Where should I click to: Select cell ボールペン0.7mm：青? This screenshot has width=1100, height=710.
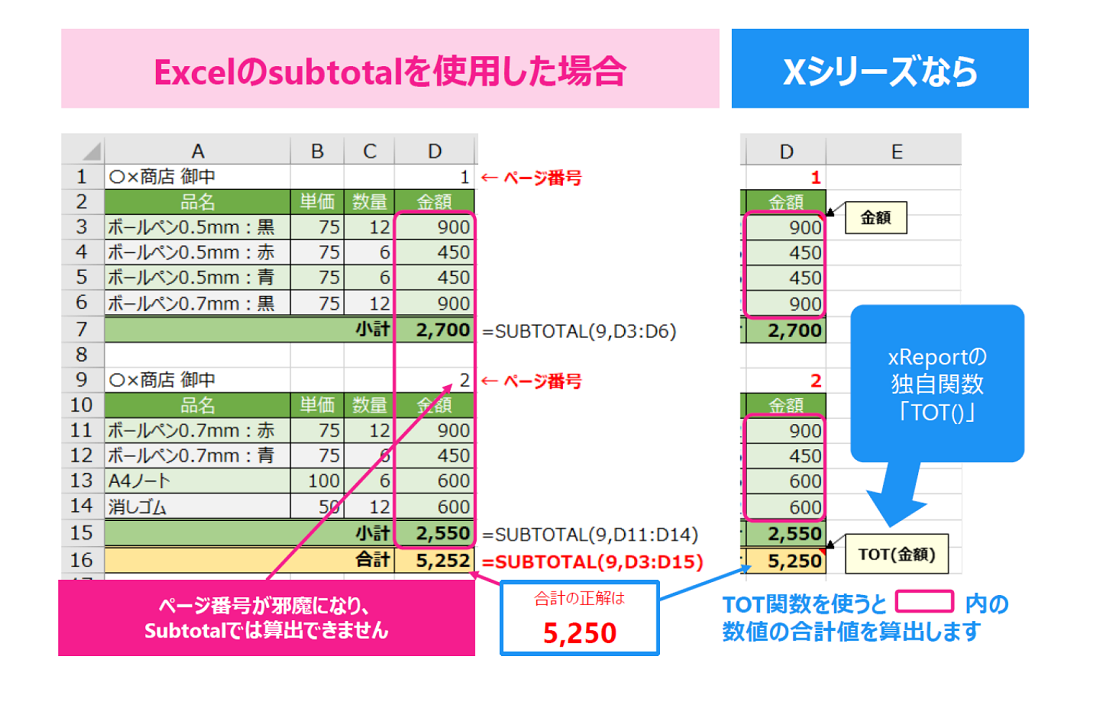tap(197, 455)
